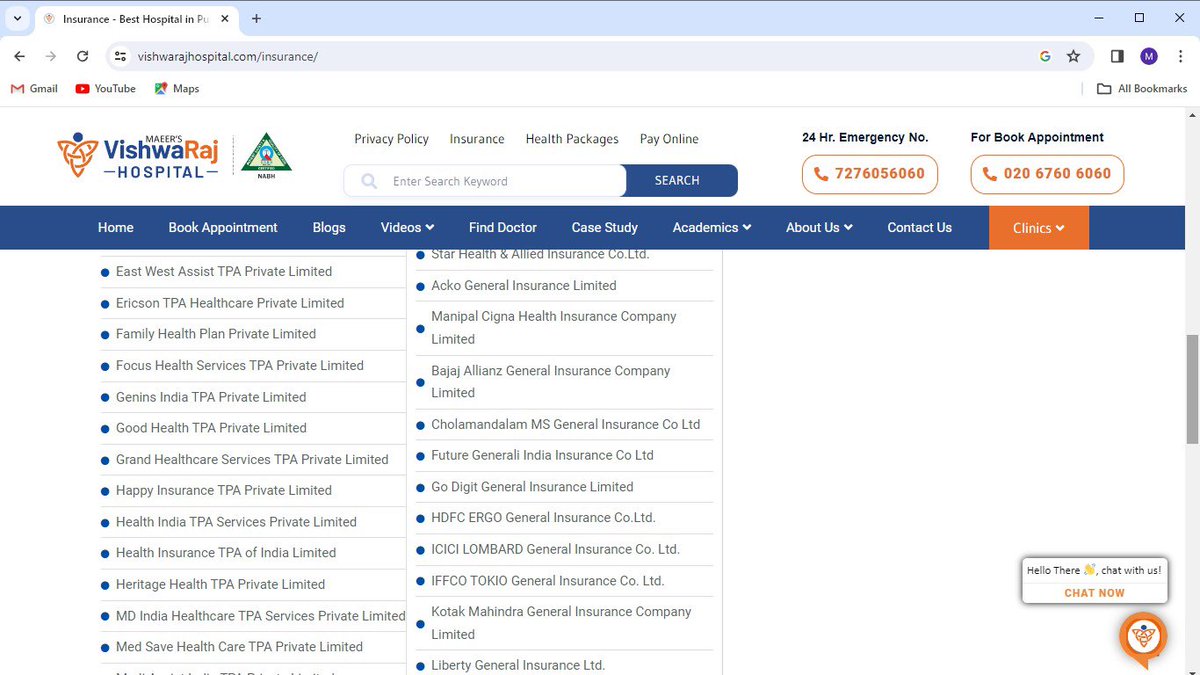Select East West Assist TPA Private Limited

224,271
